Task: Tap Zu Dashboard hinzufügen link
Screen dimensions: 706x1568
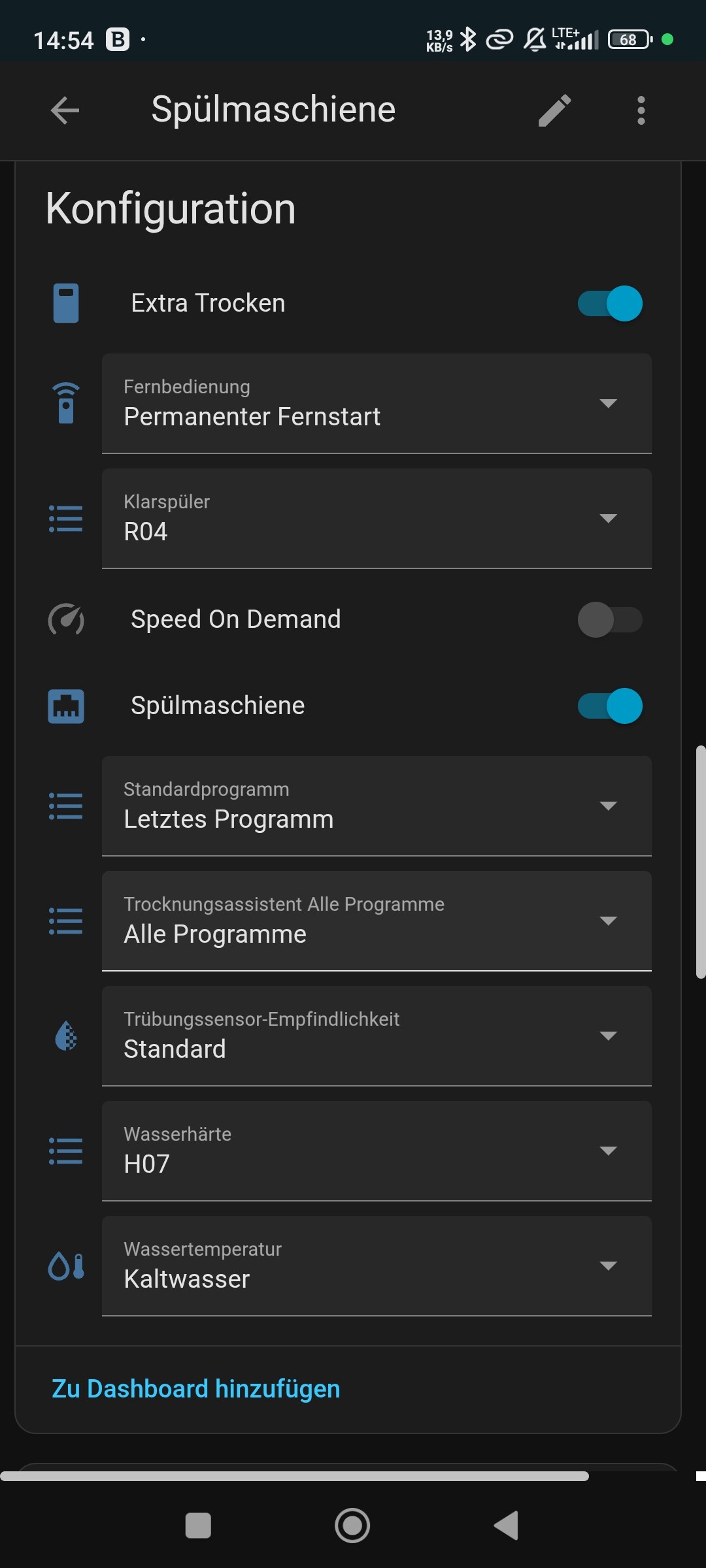Action: (x=196, y=1389)
